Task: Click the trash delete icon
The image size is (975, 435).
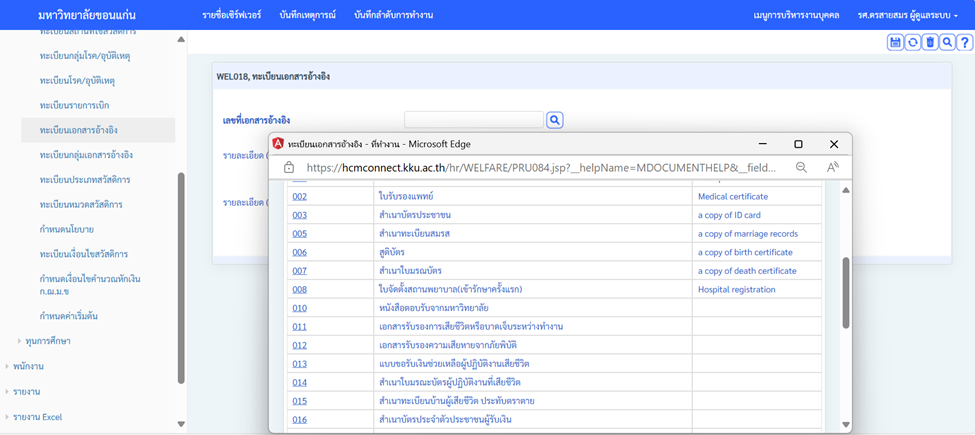Action: click(x=930, y=42)
